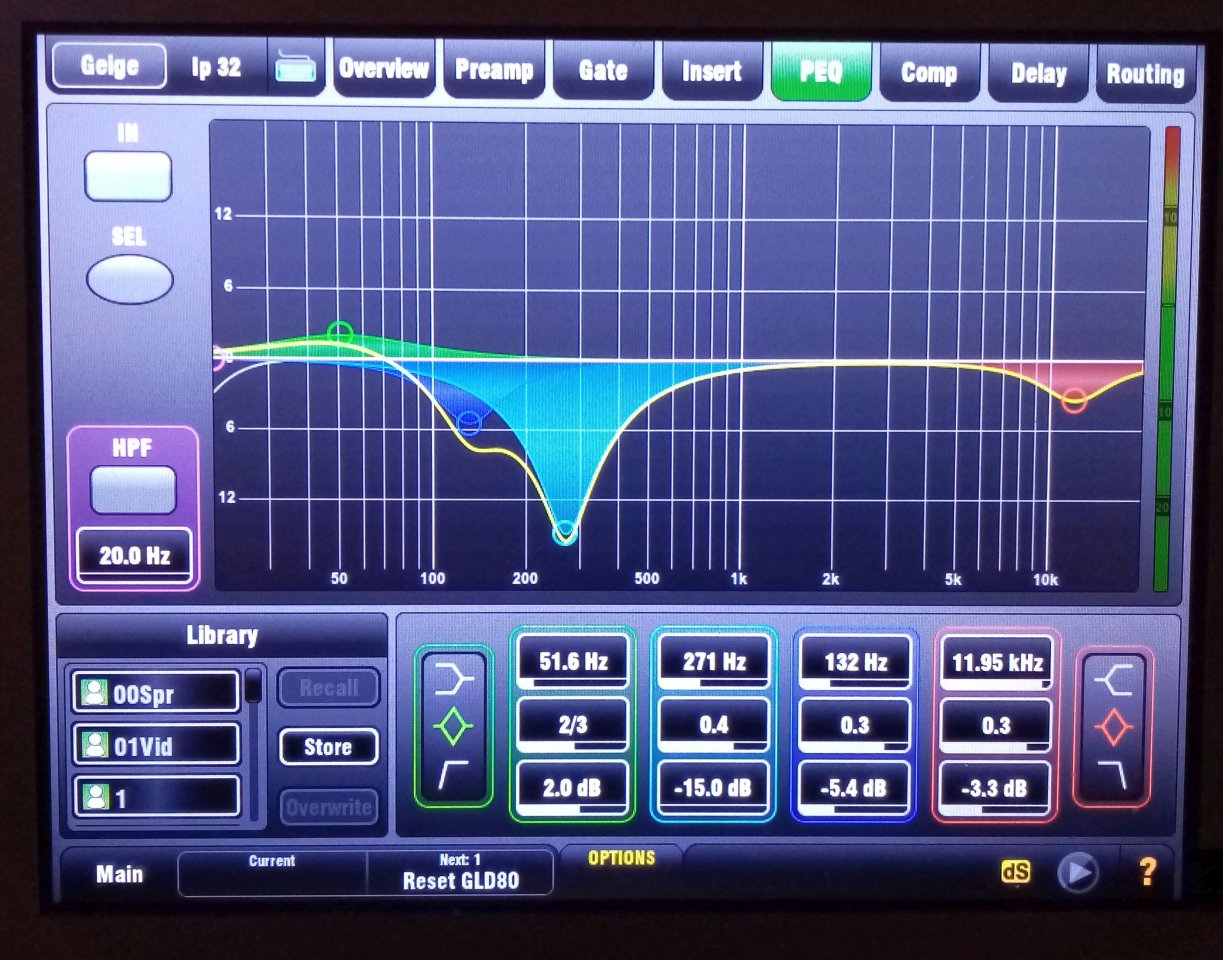Select the 0.3 width field under 132 Hz
Viewport: 1223px width, 960px height.
(x=855, y=725)
